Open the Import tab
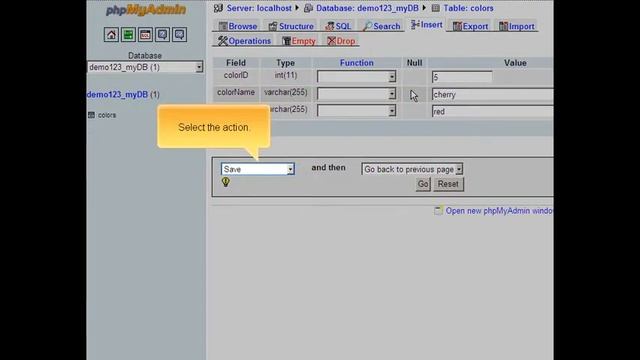640x360 pixels. click(516, 26)
